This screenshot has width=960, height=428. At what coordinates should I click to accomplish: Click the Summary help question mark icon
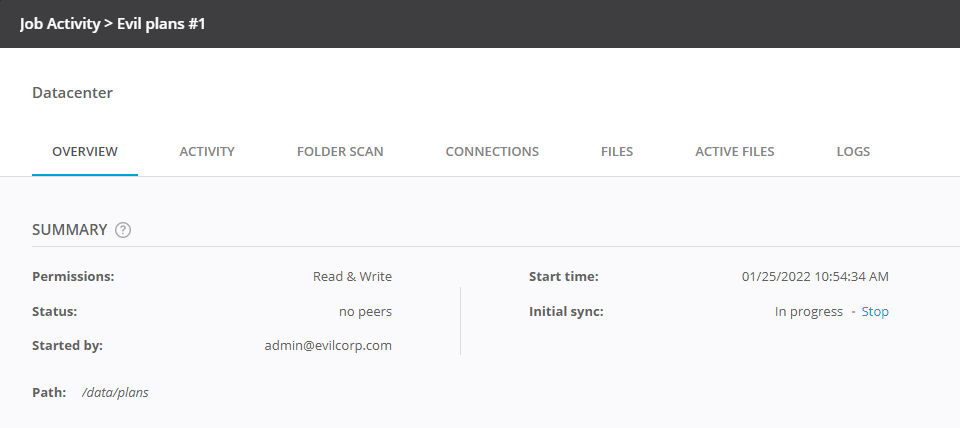(x=123, y=230)
